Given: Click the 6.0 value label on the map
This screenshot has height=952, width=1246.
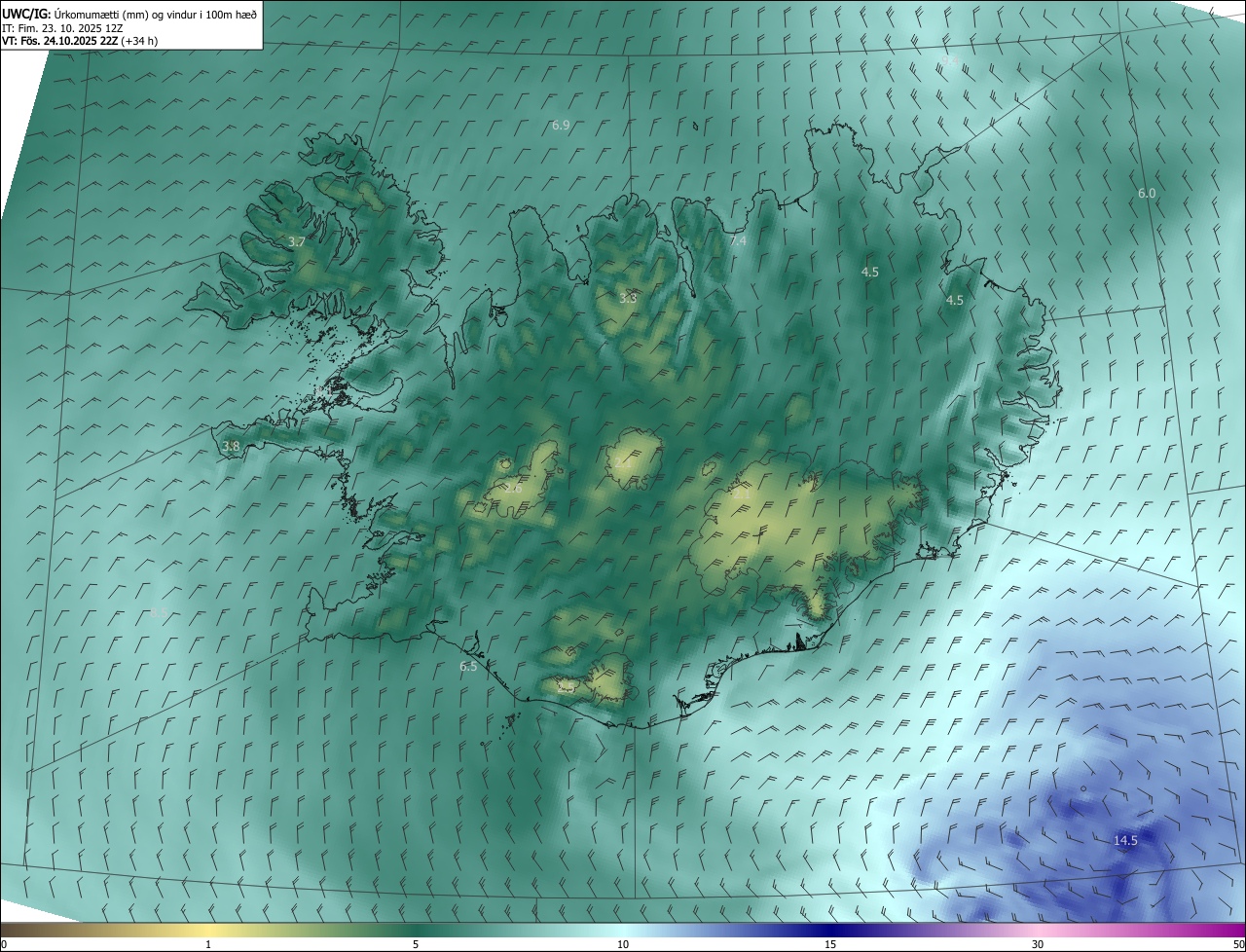Looking at the screenshot, I should (x=1147, y=194).
